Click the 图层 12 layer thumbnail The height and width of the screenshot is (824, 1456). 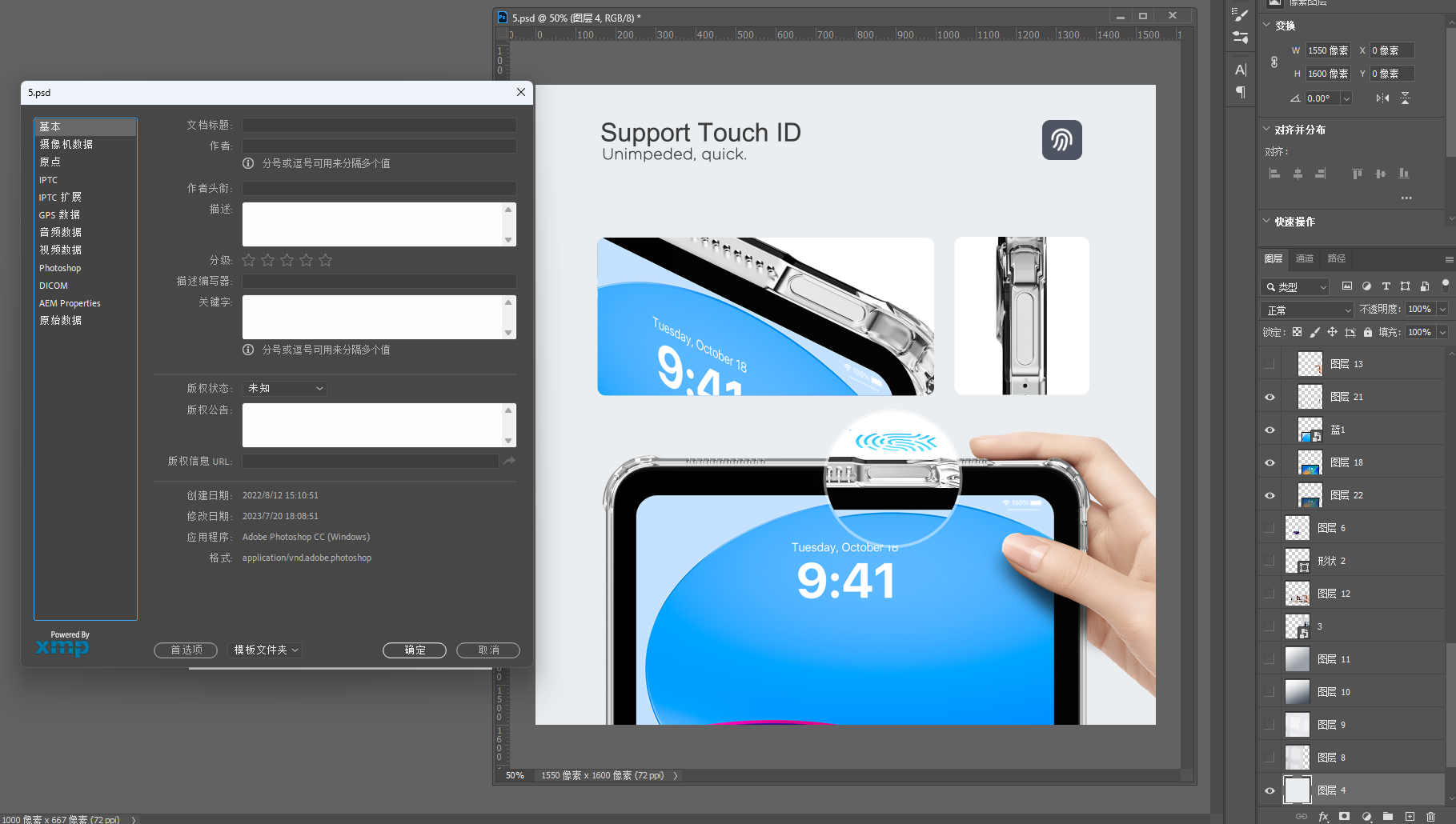point(1298,594)
